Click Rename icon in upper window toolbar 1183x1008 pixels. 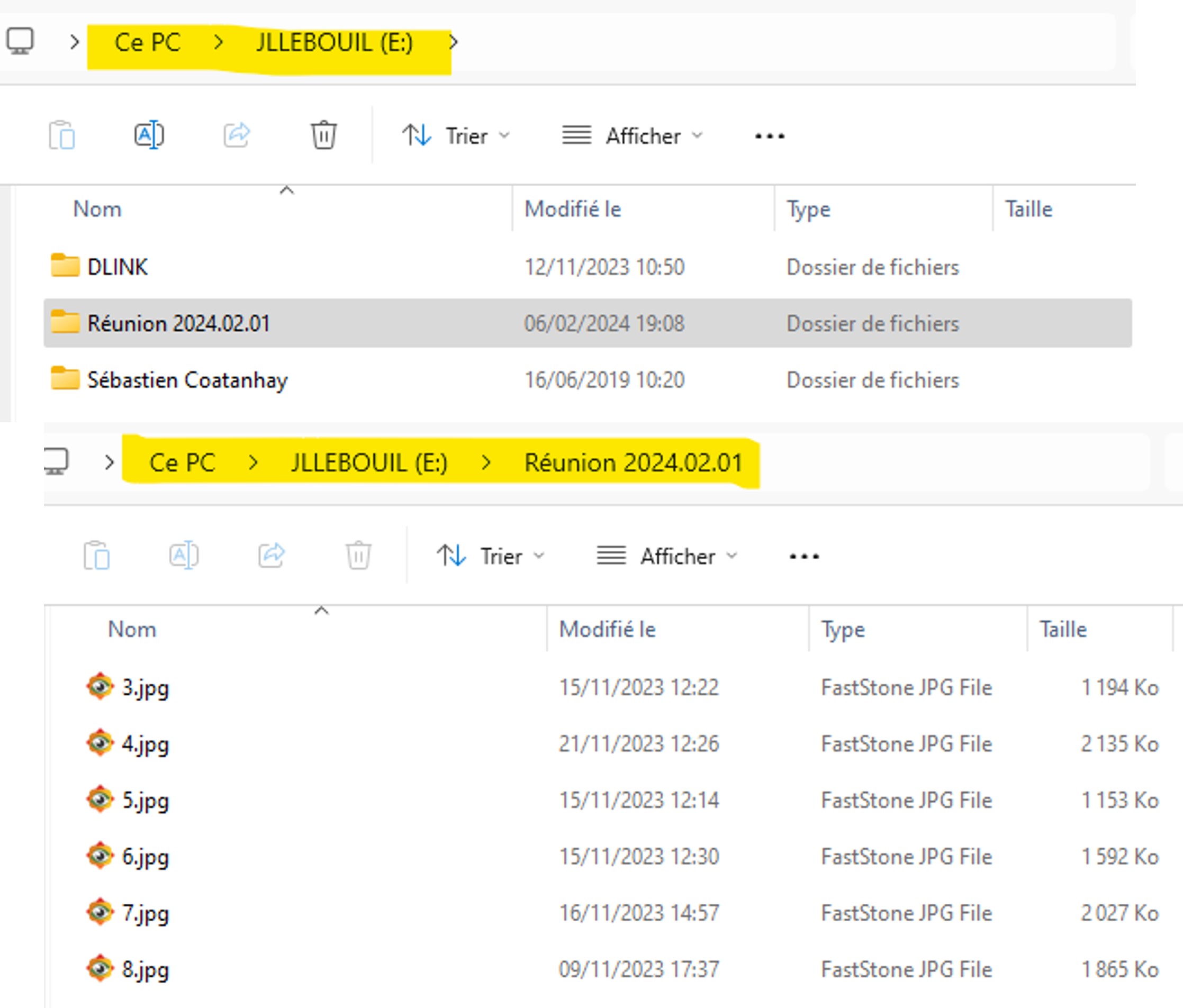[x=149, y=135]
